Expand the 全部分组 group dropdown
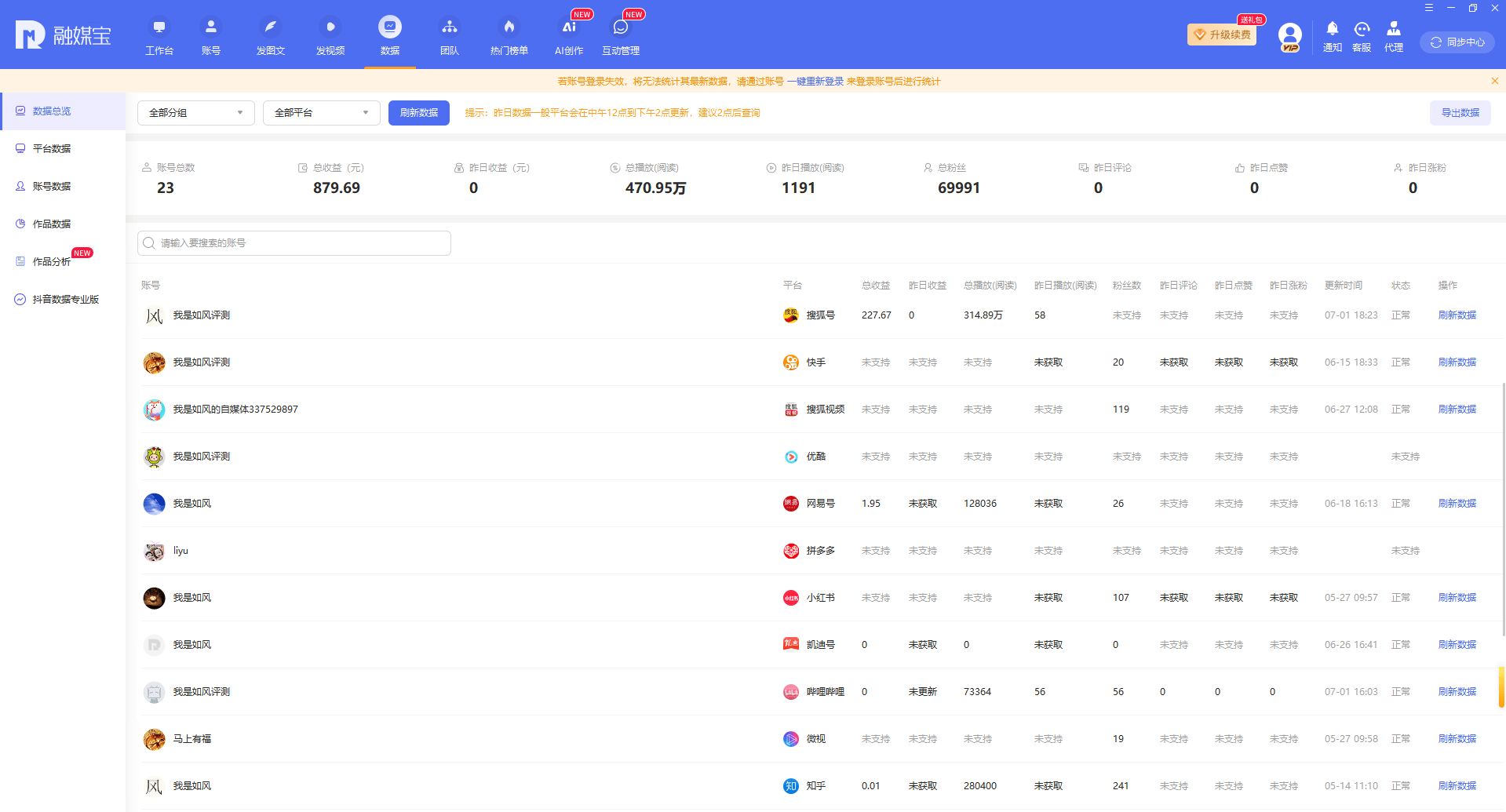The width and height of the screenshot is (1506, 812). pos(196,113)
